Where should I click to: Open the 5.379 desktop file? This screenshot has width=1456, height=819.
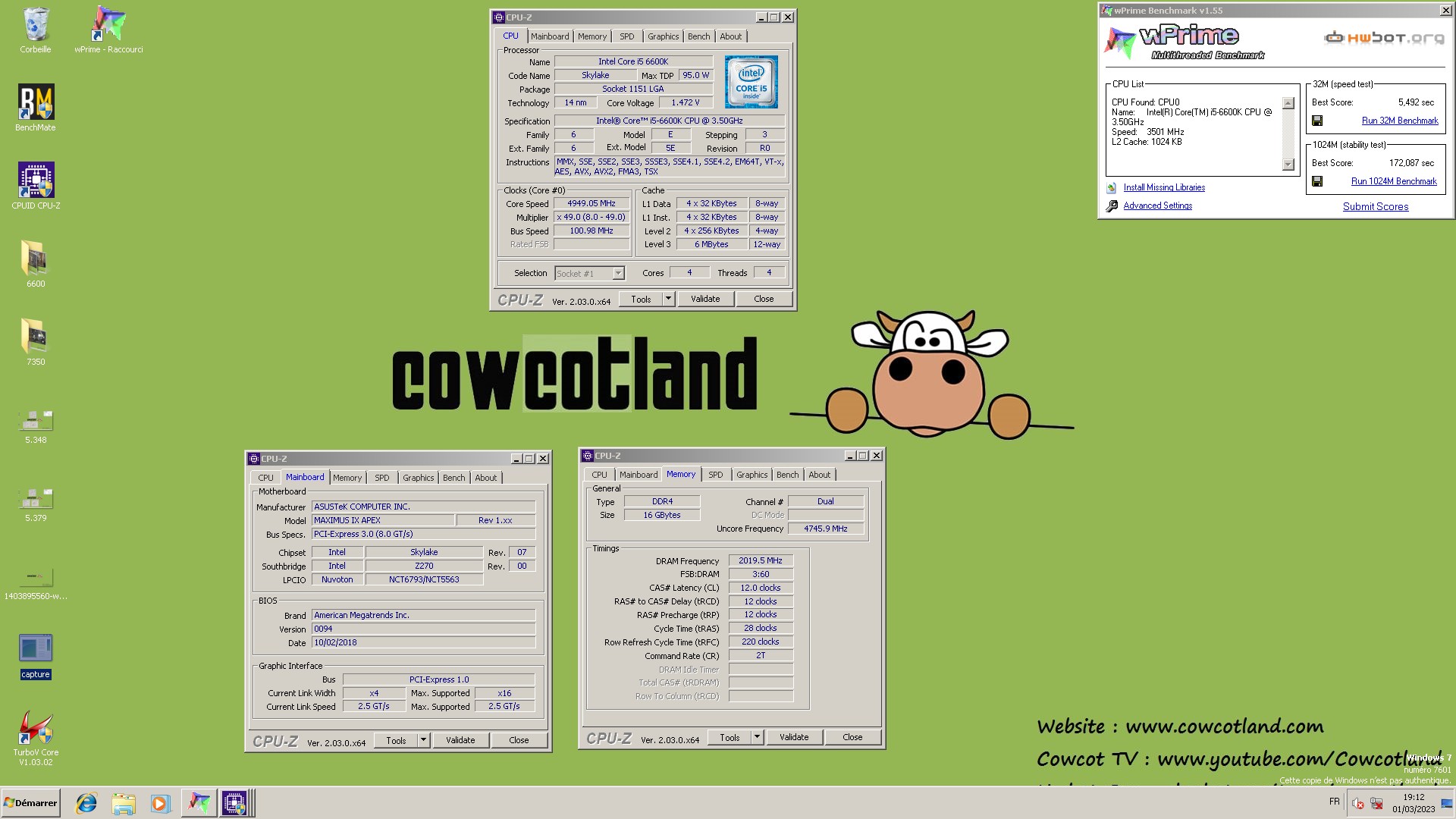[36, 504]
